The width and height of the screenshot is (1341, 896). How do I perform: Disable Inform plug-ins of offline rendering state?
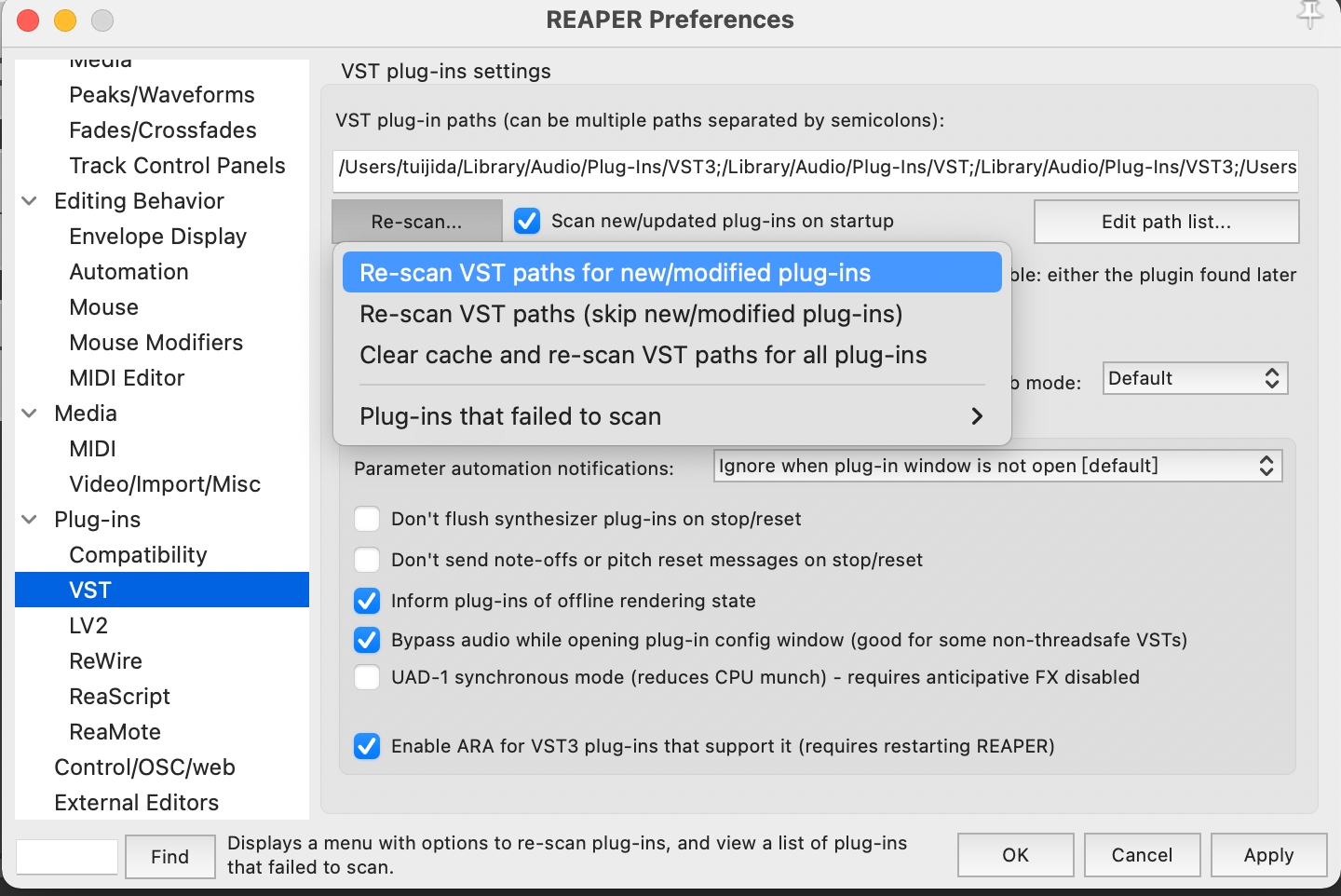point(367,601)
